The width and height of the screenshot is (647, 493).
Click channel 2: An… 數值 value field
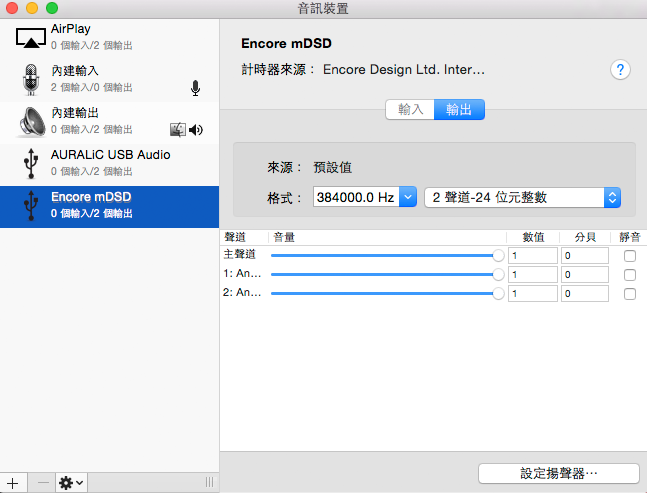tap(533, 294)
